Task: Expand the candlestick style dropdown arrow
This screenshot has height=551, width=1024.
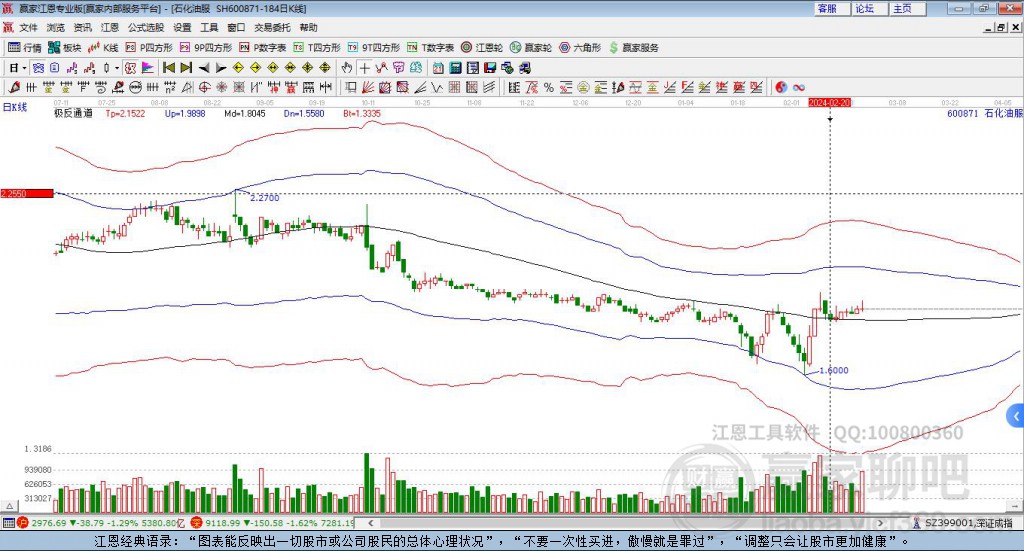Action: pos(116,68)
